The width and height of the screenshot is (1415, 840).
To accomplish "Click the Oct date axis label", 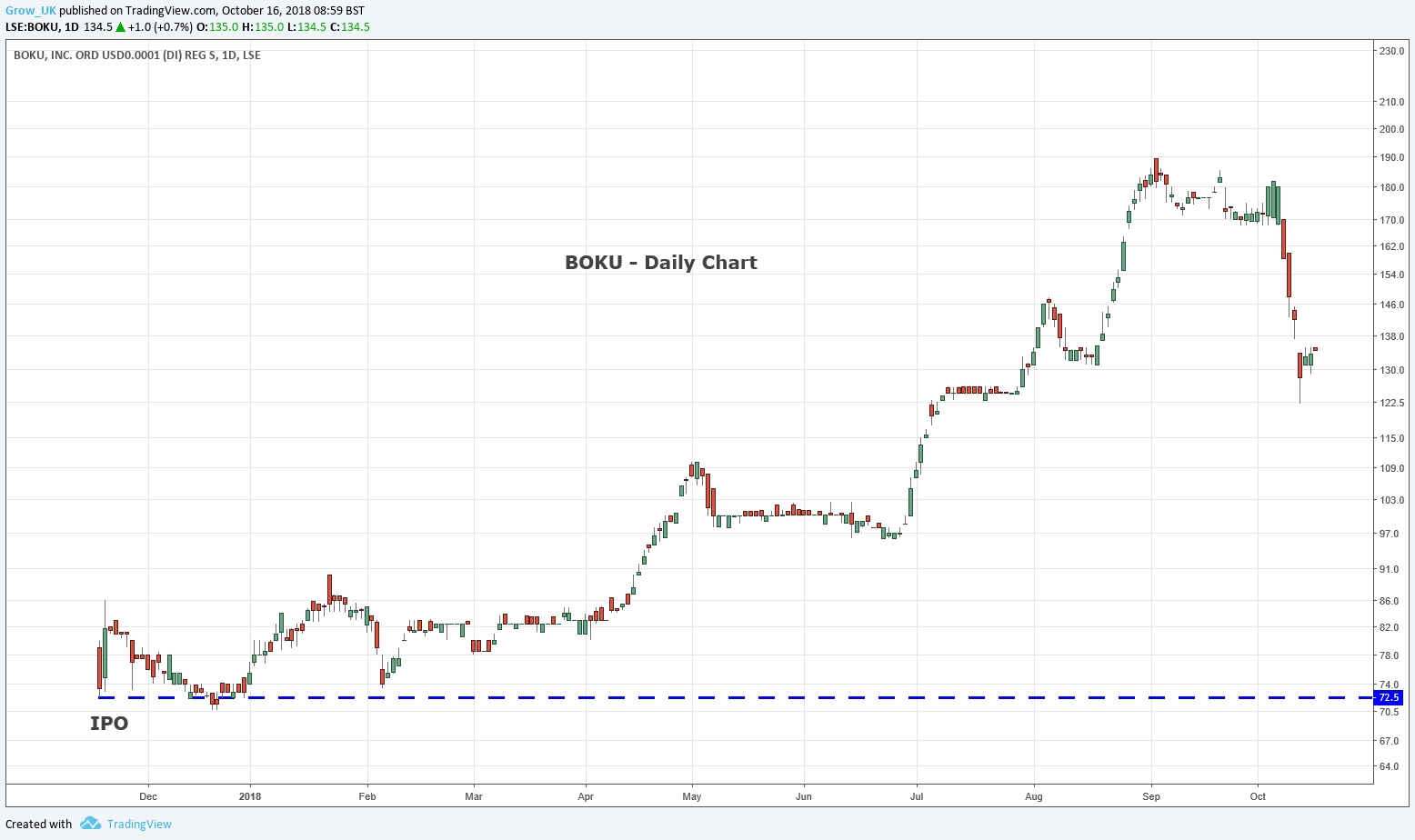I will click(1258, 796).
